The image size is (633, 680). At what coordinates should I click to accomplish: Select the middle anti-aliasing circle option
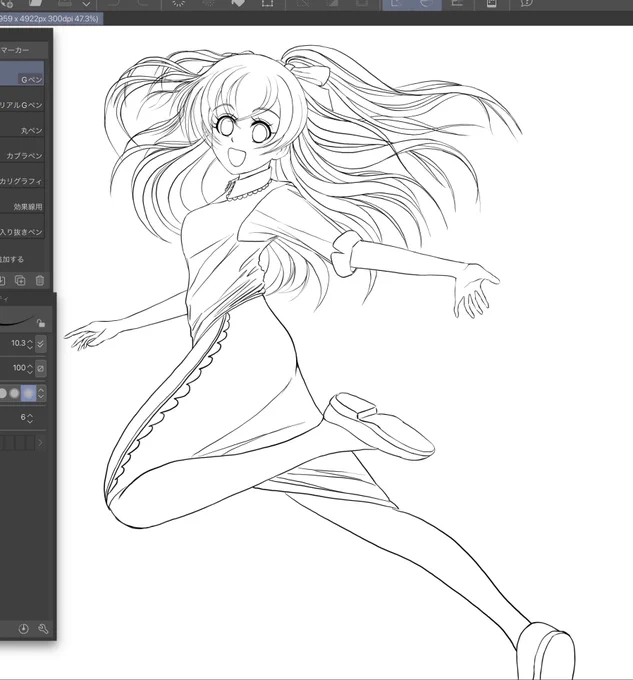(x=15, y=393)
